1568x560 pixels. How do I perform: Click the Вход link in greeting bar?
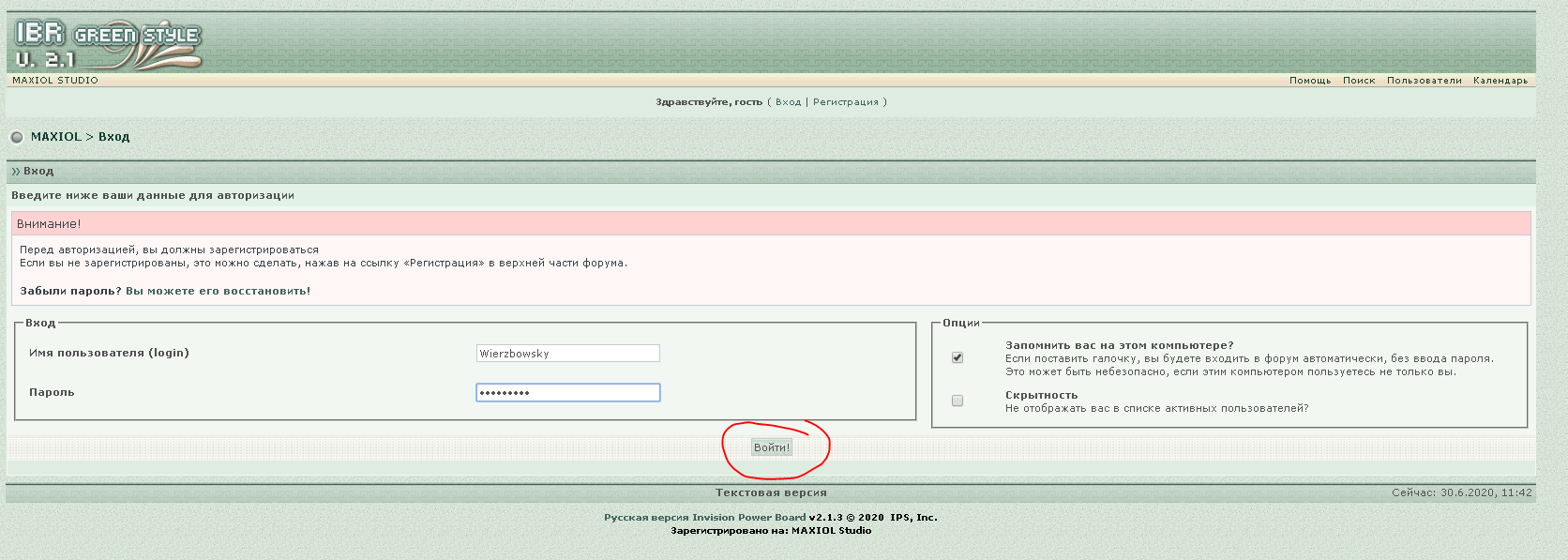(788, 102)
